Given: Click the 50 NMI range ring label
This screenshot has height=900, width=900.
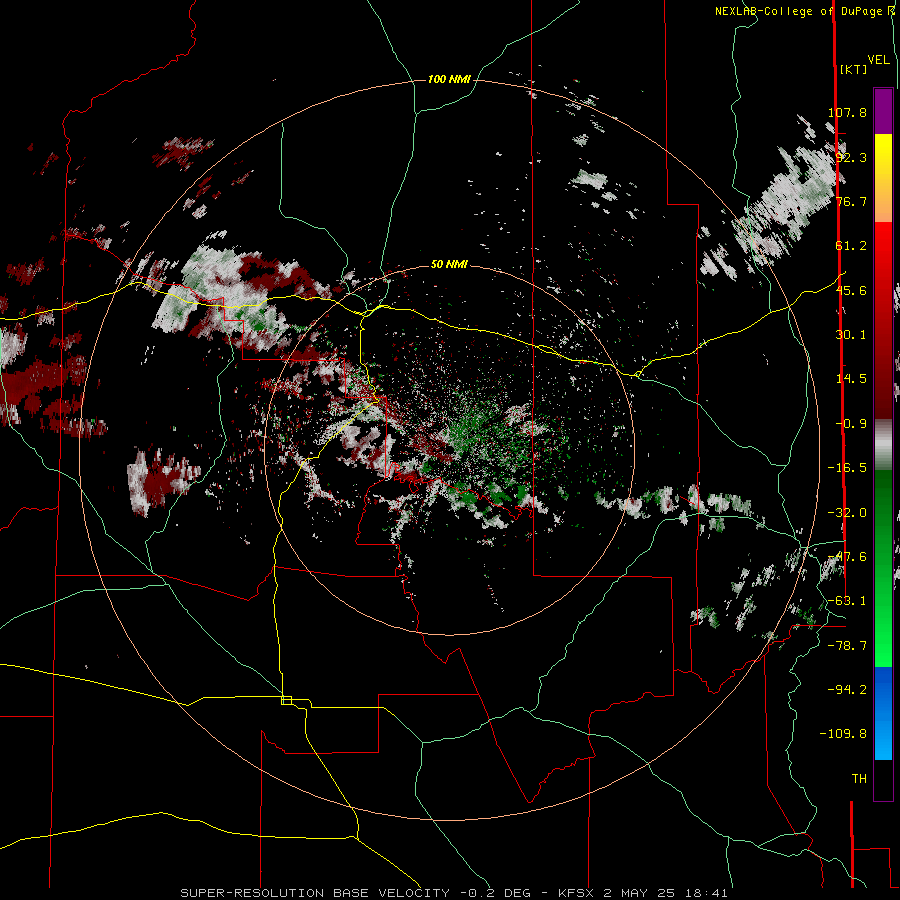Looking at the screenshot, I should click(x=449, y=264).
